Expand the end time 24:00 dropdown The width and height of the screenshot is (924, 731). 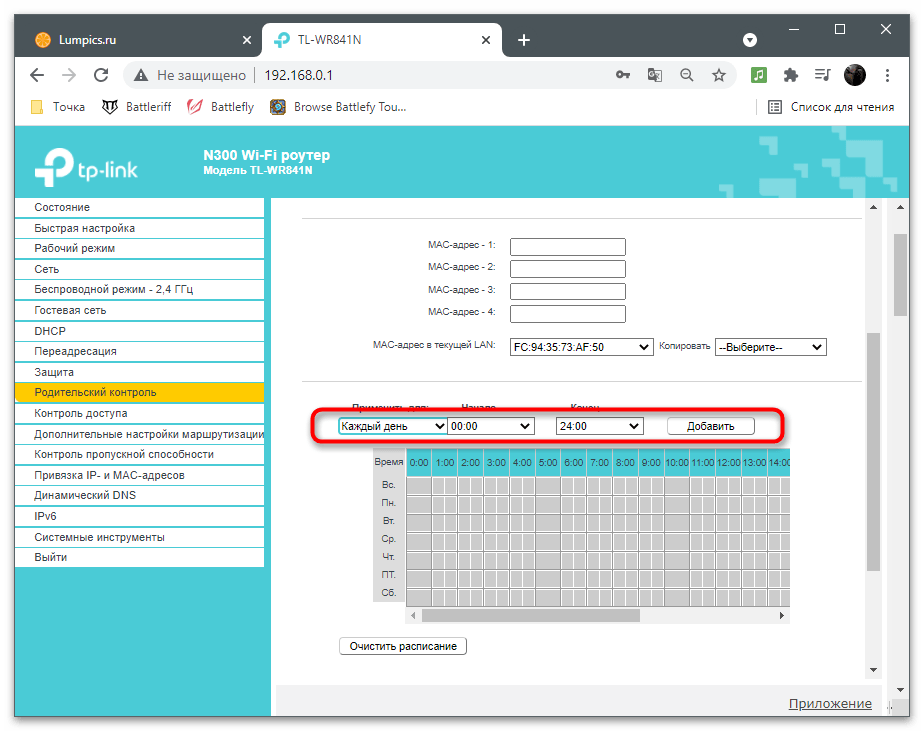point(599,426)
